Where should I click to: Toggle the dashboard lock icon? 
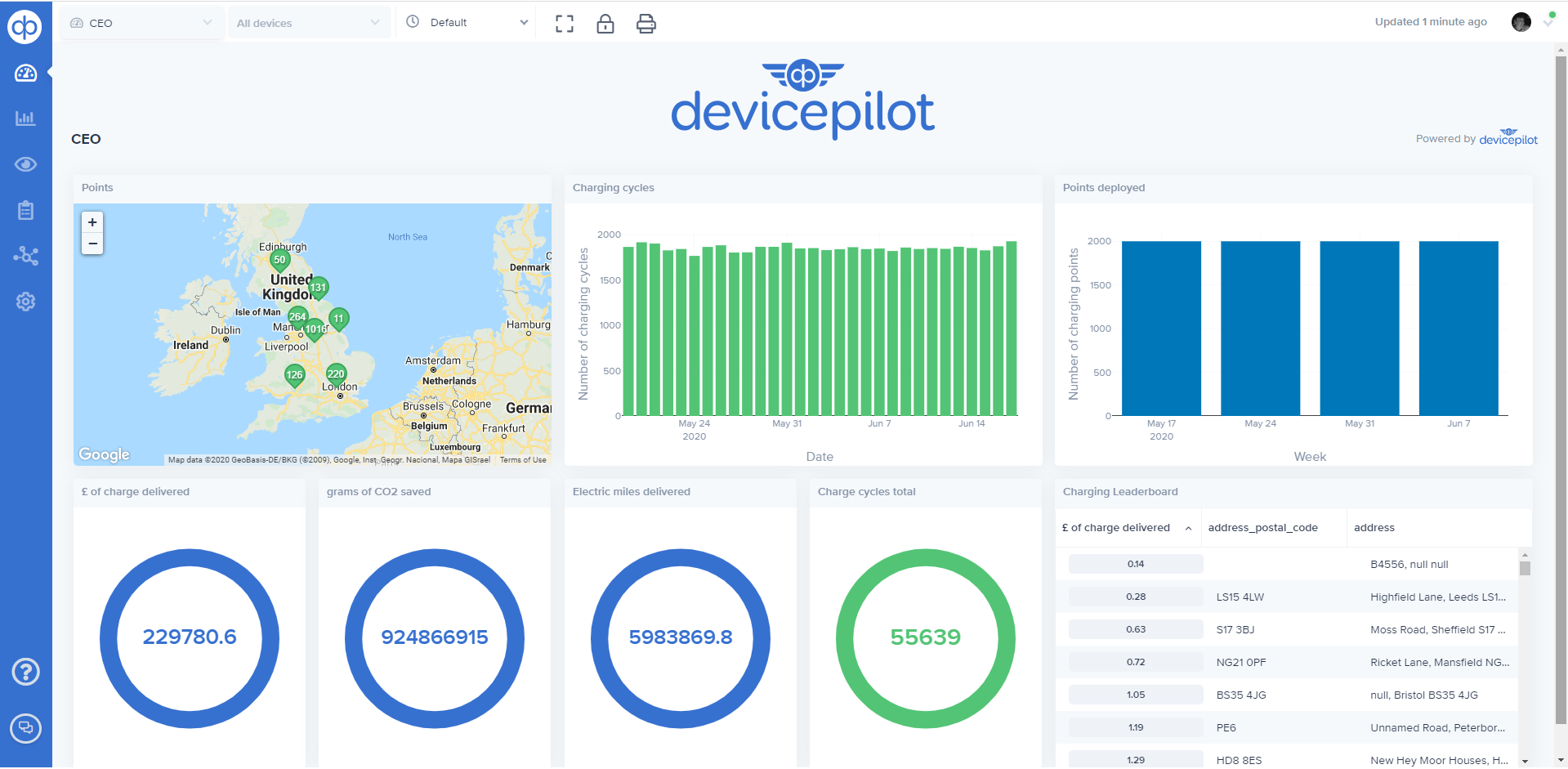pyautogui.click(x=605, y=24)
